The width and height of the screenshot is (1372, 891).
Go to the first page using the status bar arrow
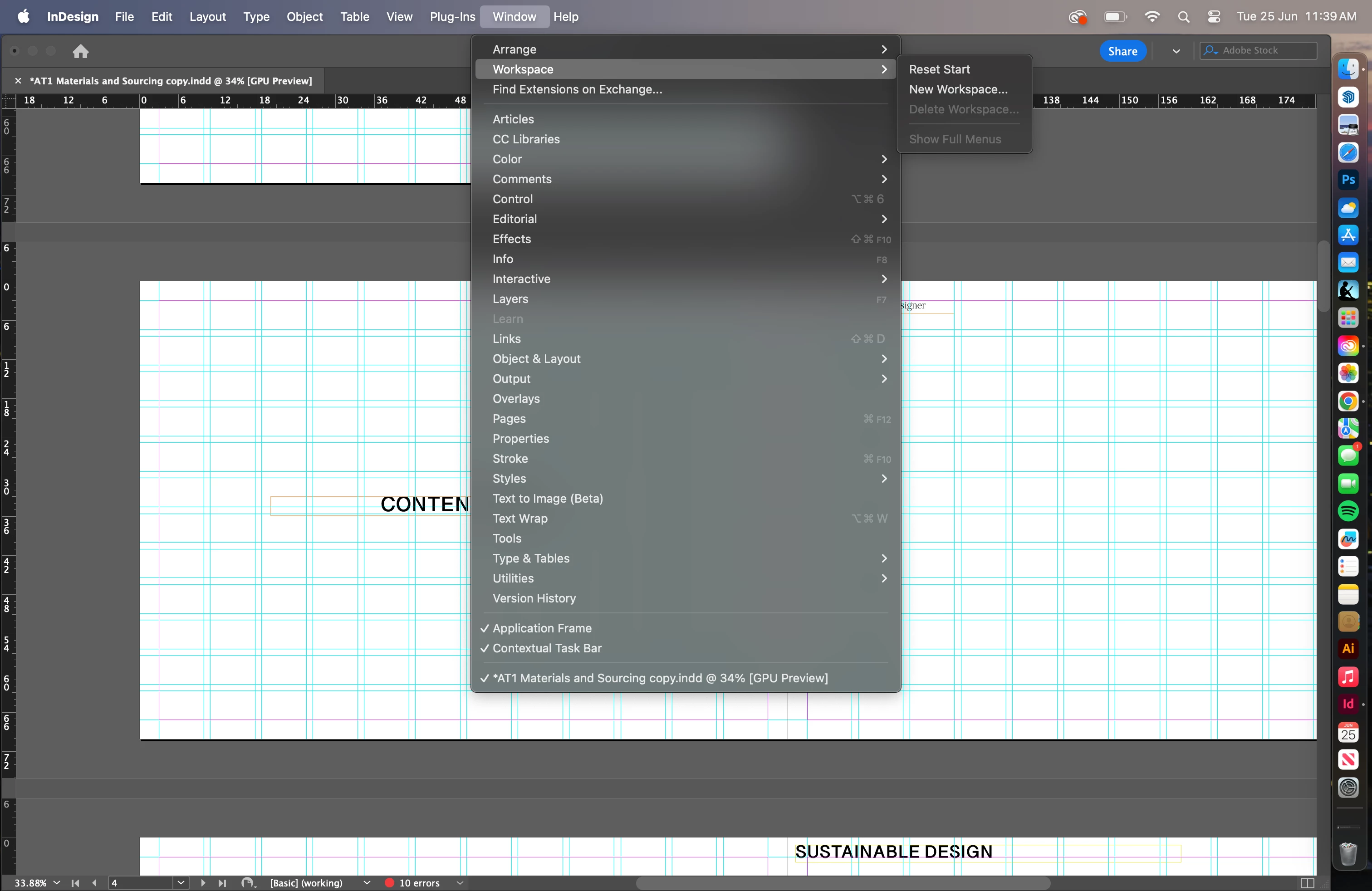(75, 883)
